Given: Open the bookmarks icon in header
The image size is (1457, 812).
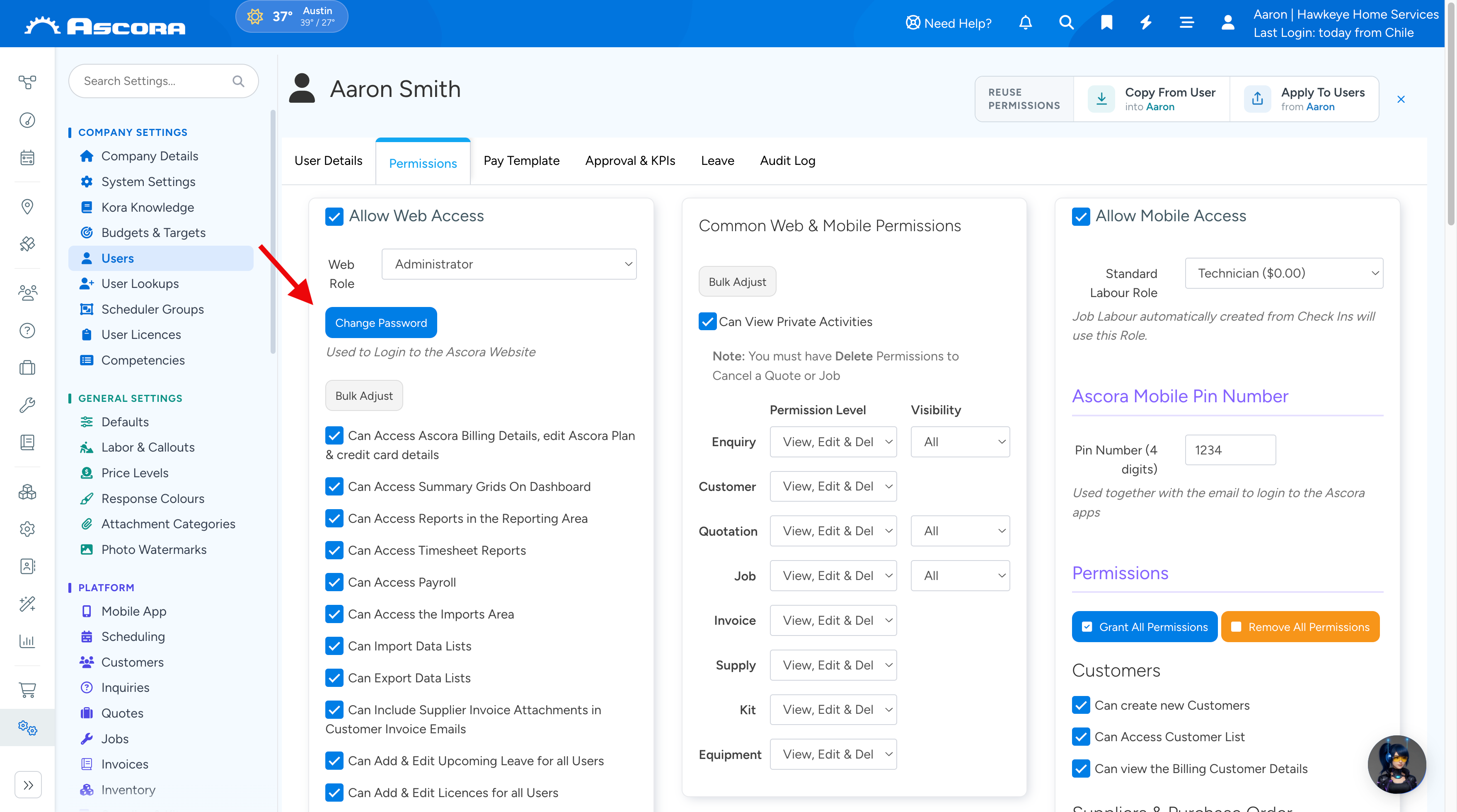Looking at the screenshot, I should [1107, 23].
